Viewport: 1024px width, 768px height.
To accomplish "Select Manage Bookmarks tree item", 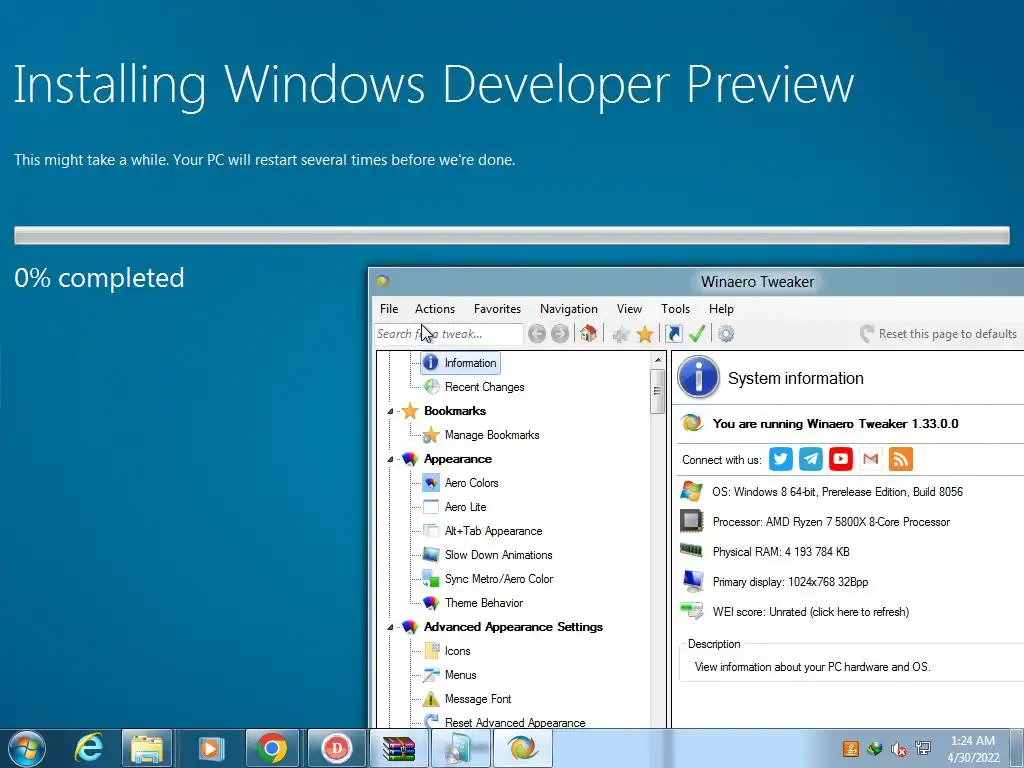I will [492, 435].
